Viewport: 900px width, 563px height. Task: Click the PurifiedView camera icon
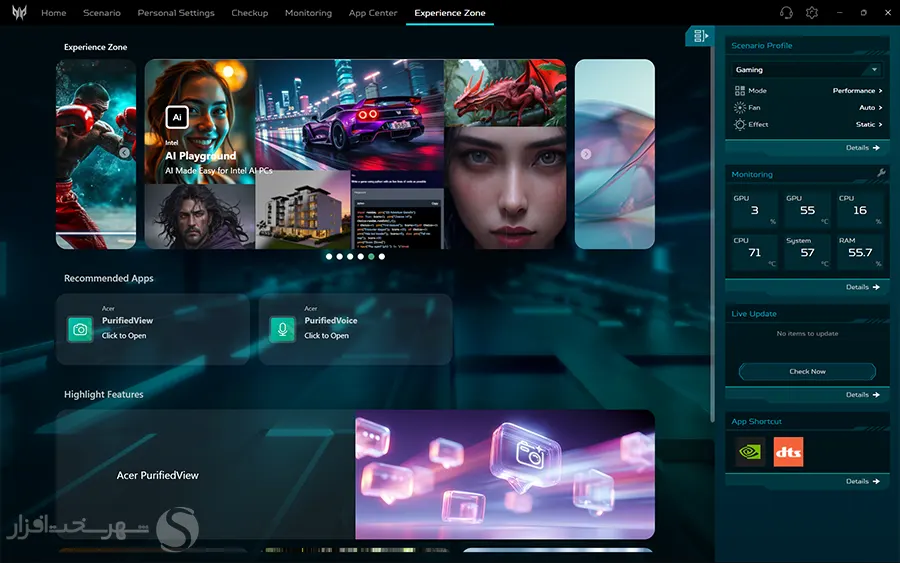click(x=80, y=329)
